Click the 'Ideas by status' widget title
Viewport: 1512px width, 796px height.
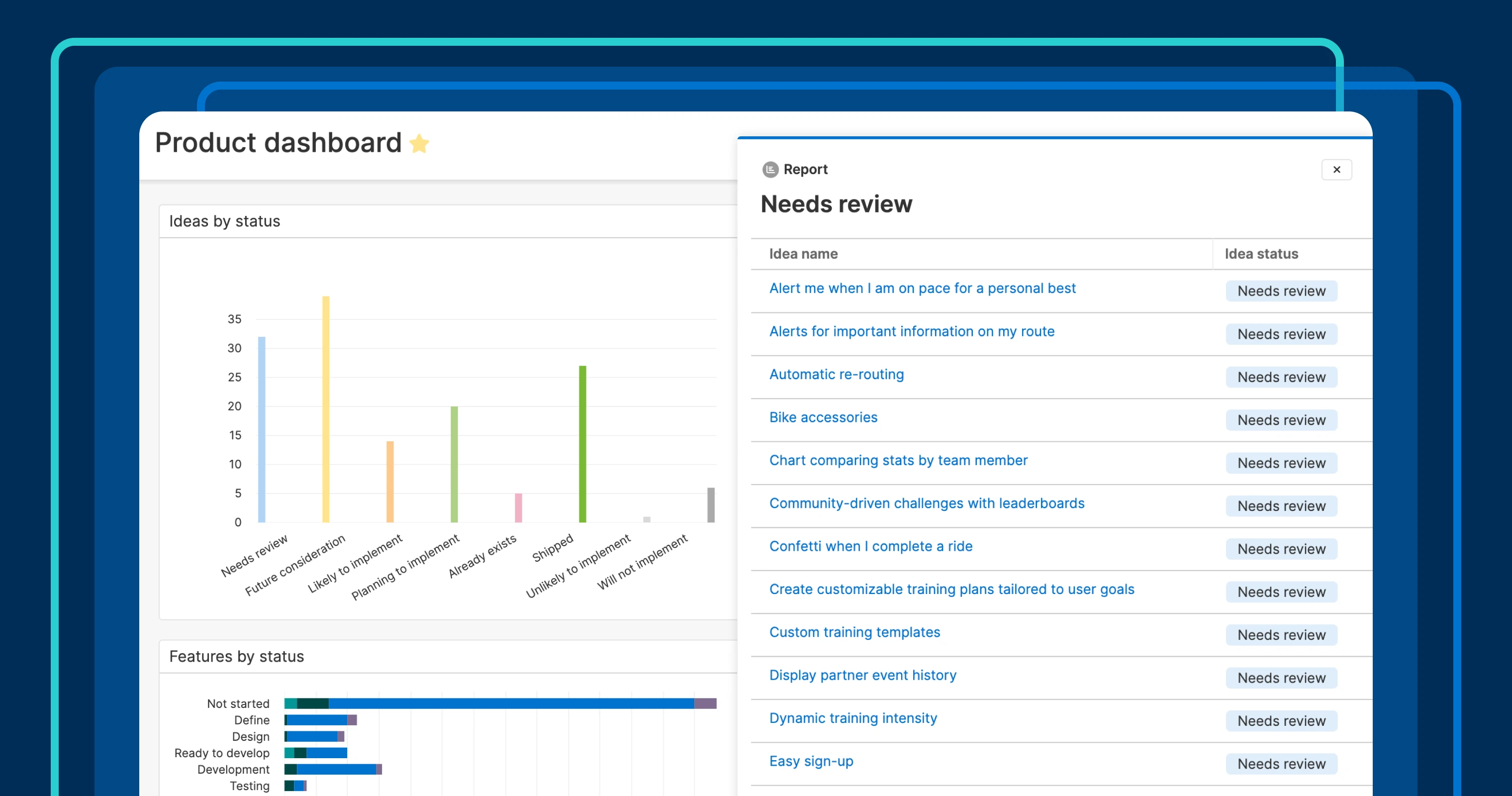point(224,221)
